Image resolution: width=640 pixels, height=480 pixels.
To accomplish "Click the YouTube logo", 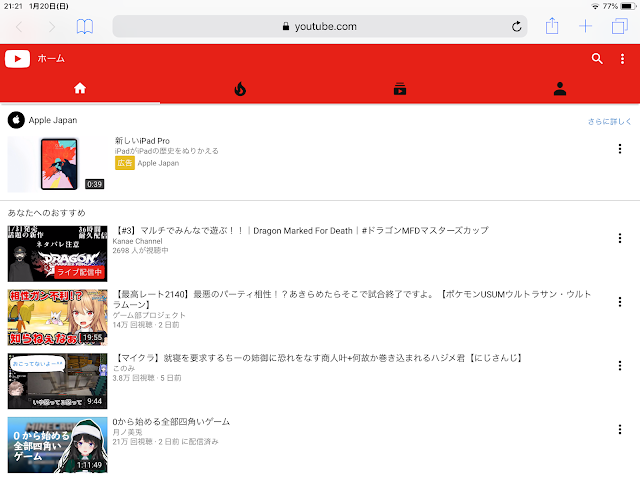I will pyautogui.click(x=18, y=59).
